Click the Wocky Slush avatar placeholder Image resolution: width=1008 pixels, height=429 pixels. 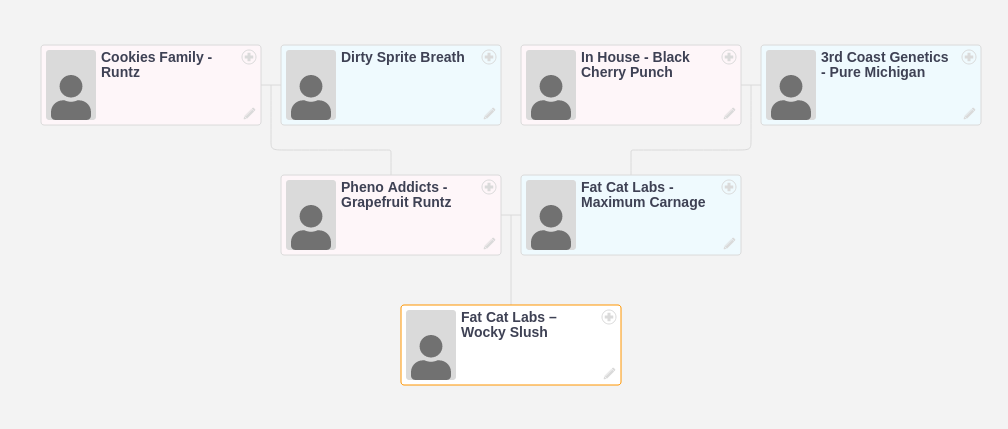[431, 345]
